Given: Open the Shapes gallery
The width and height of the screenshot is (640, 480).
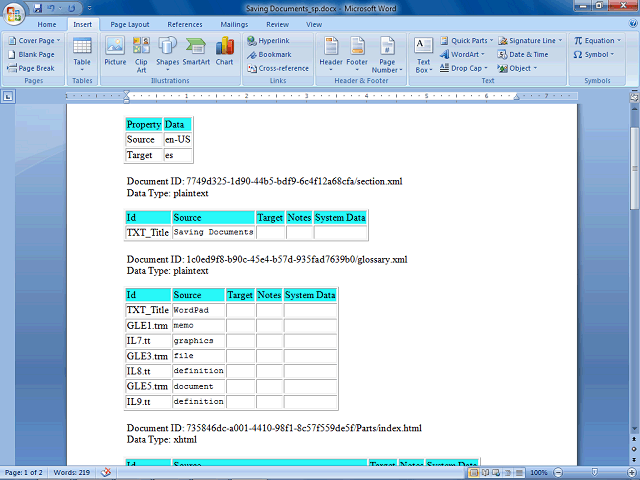Looking at the screenshot, I should click(x=167, y=54).
